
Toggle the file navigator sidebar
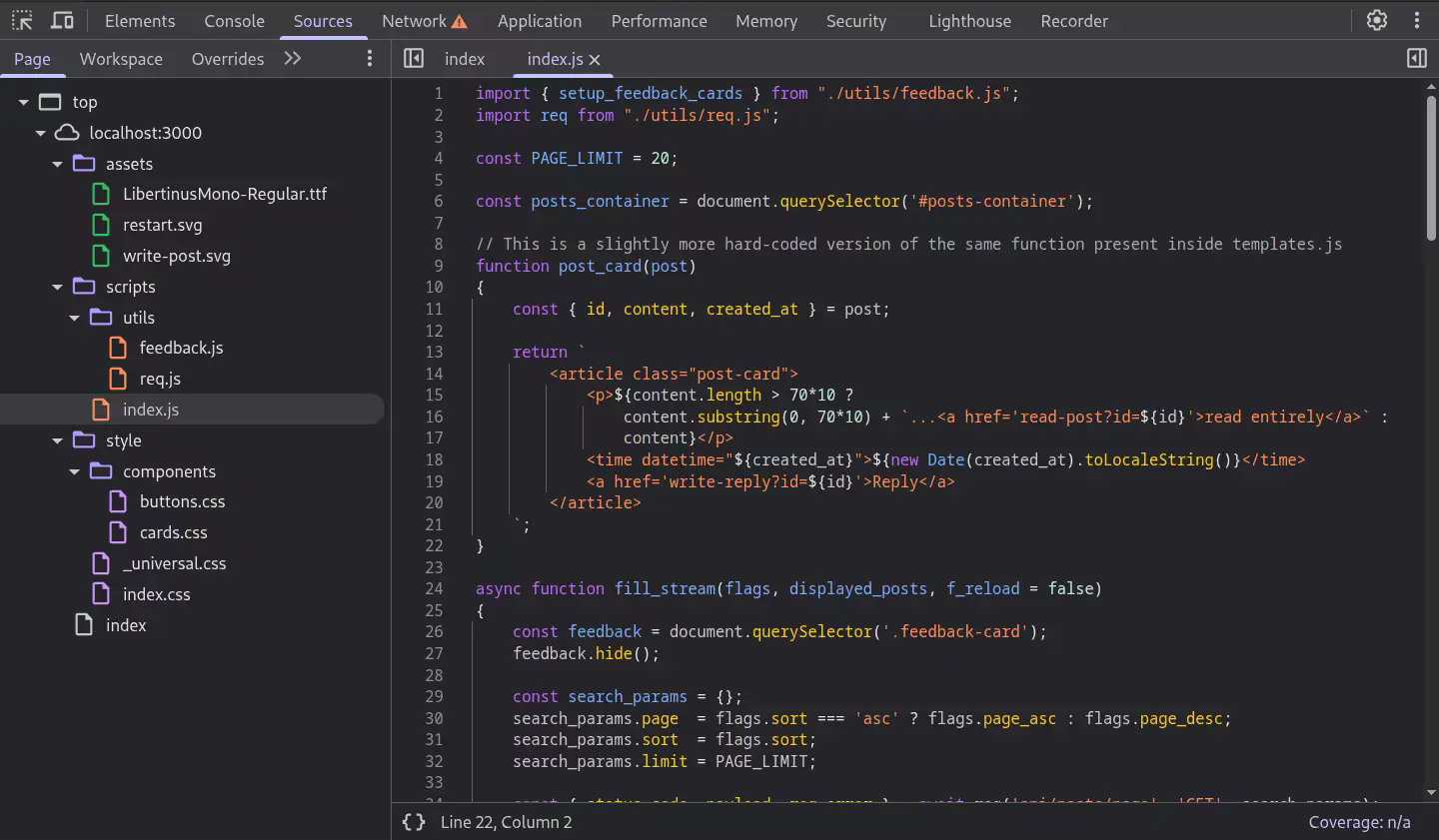(x=414, y=59)
